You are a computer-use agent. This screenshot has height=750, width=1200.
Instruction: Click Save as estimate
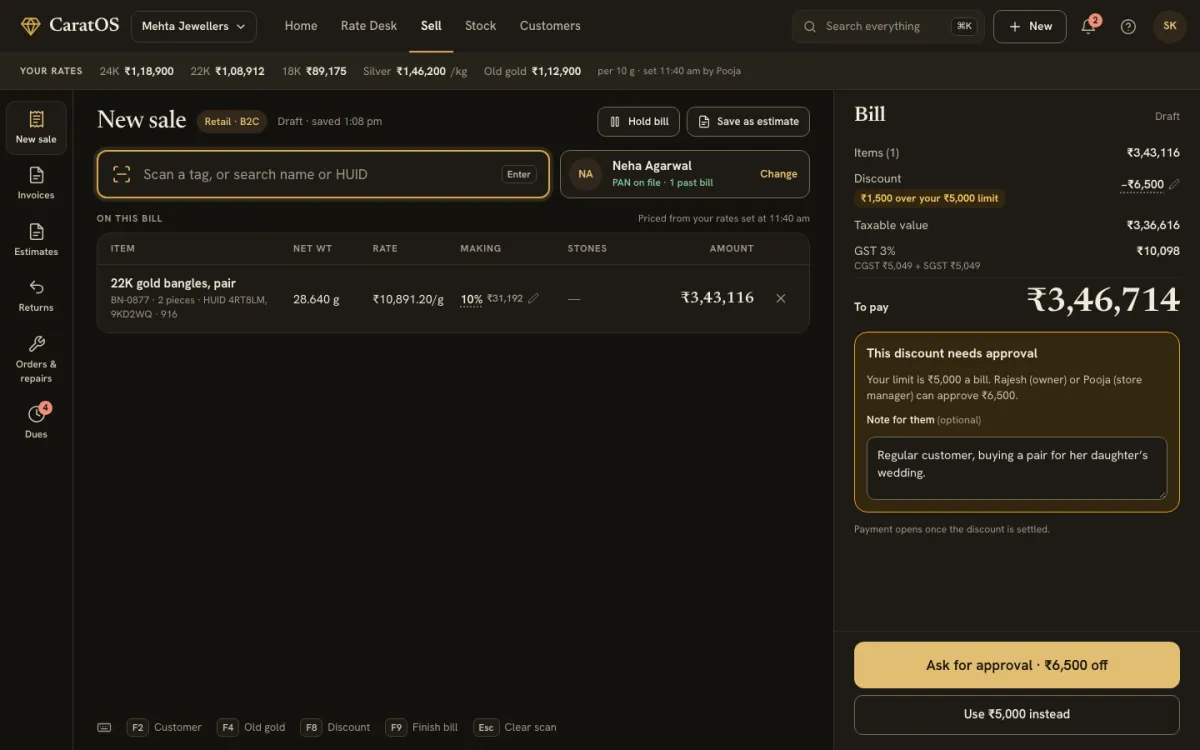click(x=748, y=122)
